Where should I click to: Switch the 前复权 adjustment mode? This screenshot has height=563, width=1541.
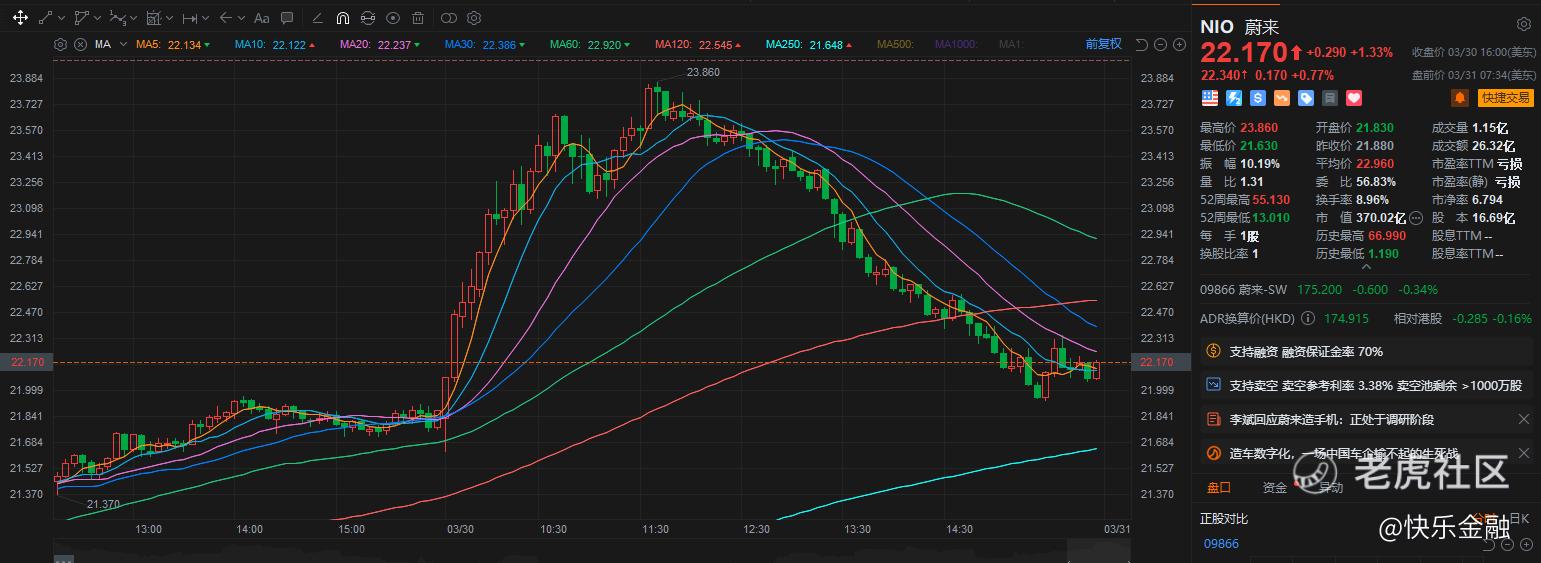[x=1103, y=44]
